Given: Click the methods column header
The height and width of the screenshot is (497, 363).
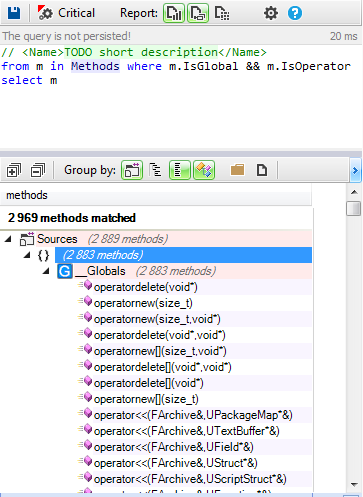Looking at the screenshot, I should (x=156, y=195).
